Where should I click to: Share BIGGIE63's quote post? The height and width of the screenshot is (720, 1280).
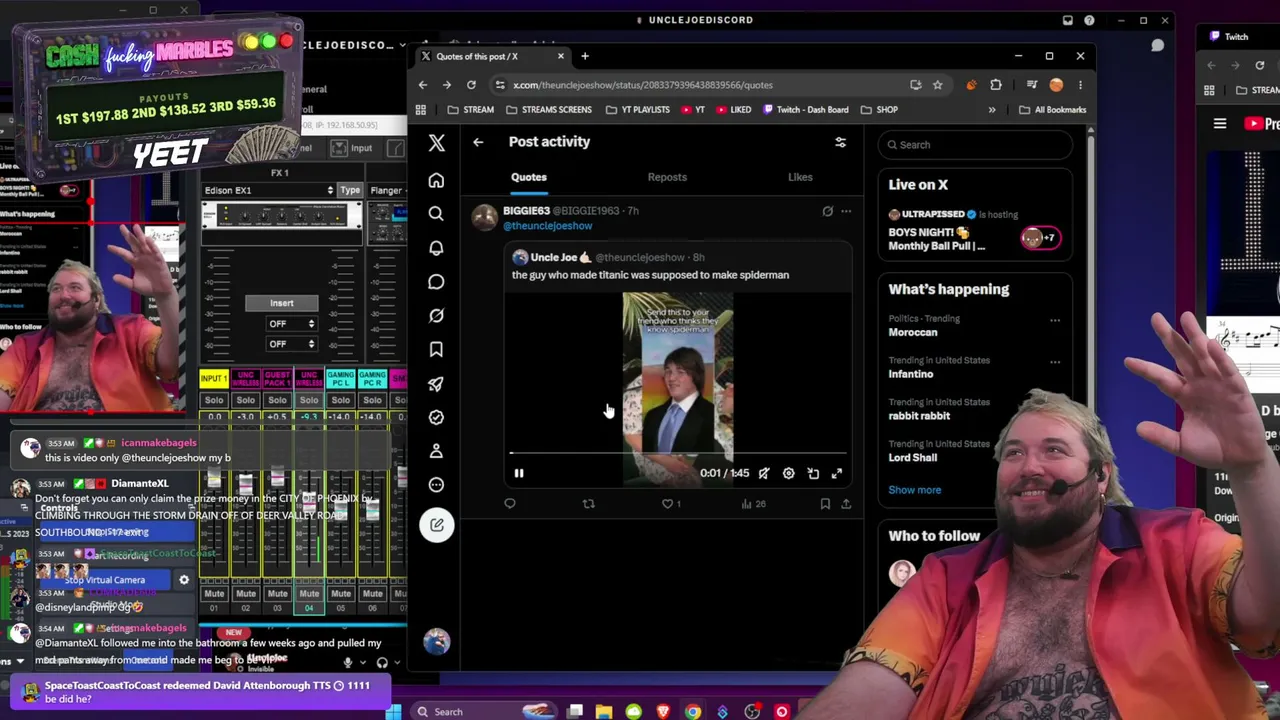click(846, 504)
